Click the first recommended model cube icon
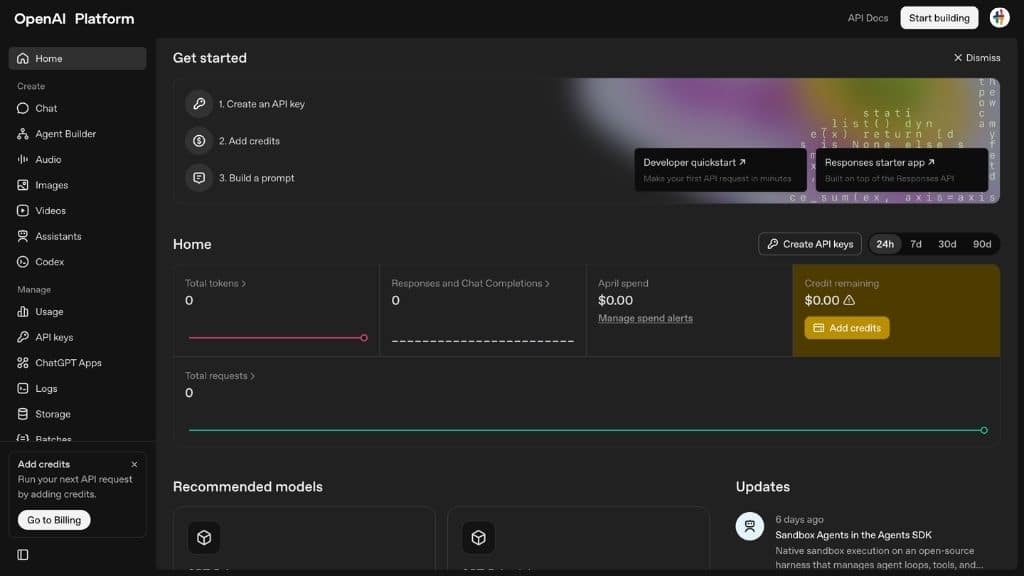Image resolution: width=1024 pixels, height=580 pixels. tap(204, 538)
